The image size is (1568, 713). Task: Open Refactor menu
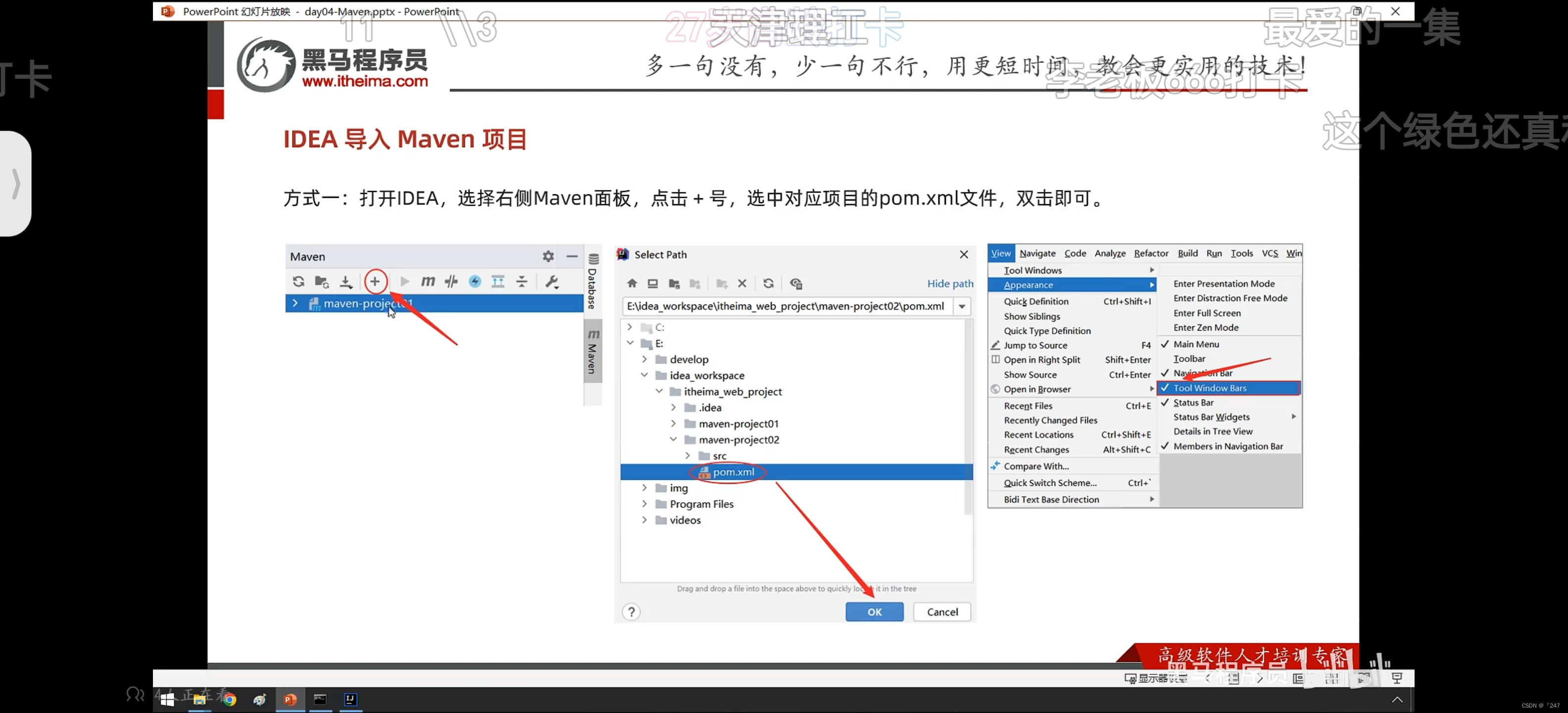(1150, 254)
